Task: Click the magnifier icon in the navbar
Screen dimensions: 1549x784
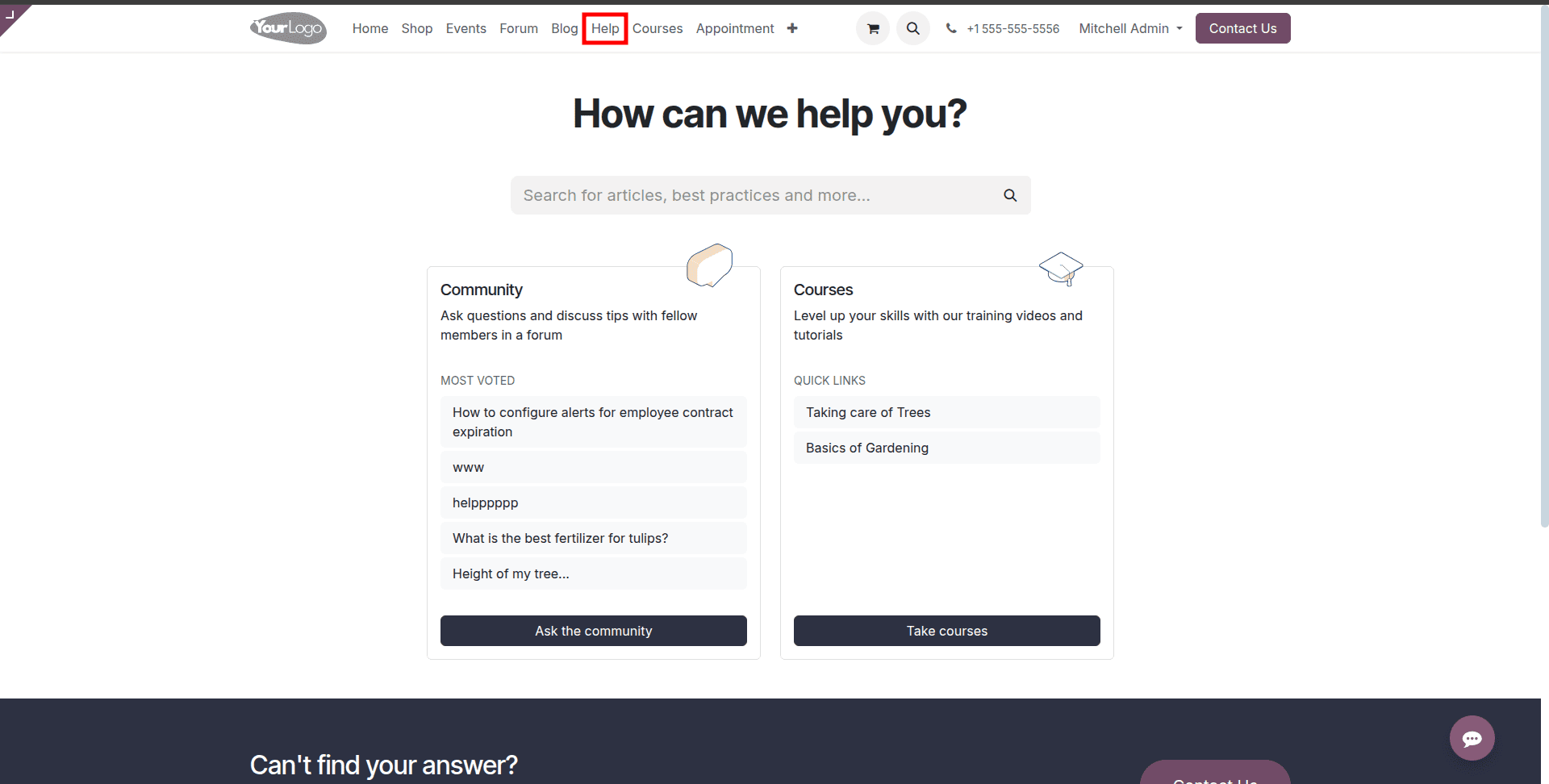Action: point(912,28)
